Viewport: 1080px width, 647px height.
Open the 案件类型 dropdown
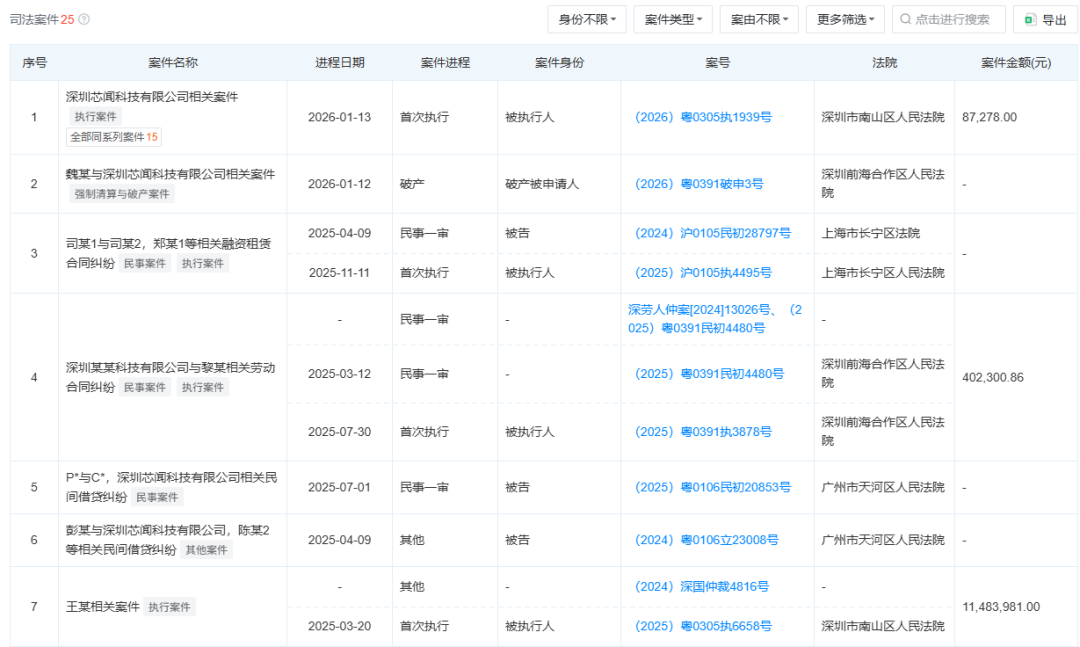coord(672,19)
